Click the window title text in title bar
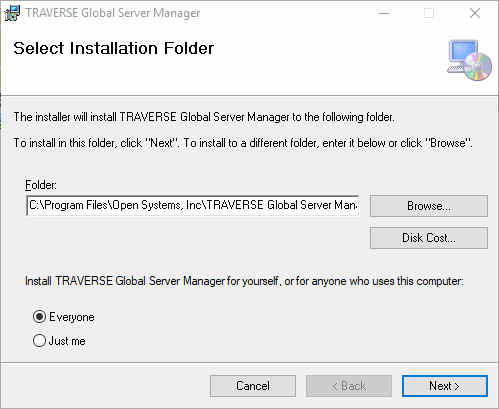Screen dimensions: 499x409 [x=113, y=13]
